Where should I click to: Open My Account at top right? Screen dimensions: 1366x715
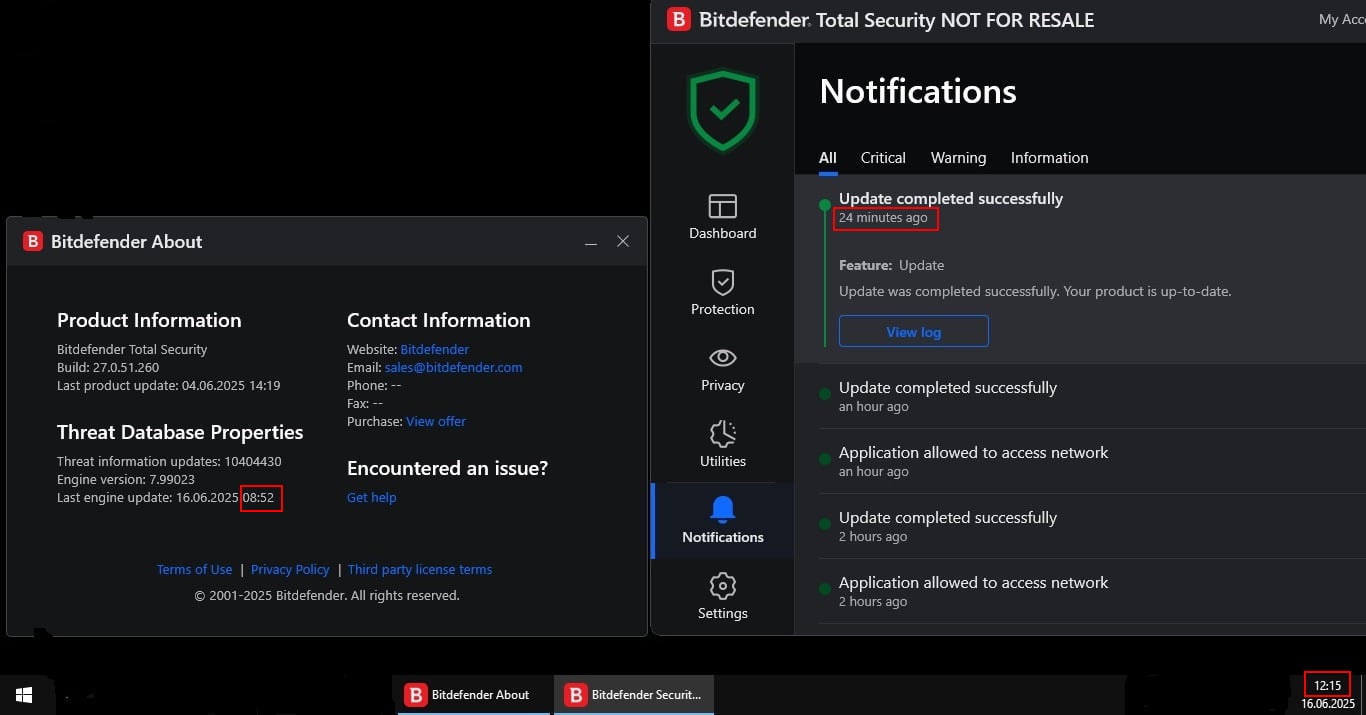point(1342,19)
